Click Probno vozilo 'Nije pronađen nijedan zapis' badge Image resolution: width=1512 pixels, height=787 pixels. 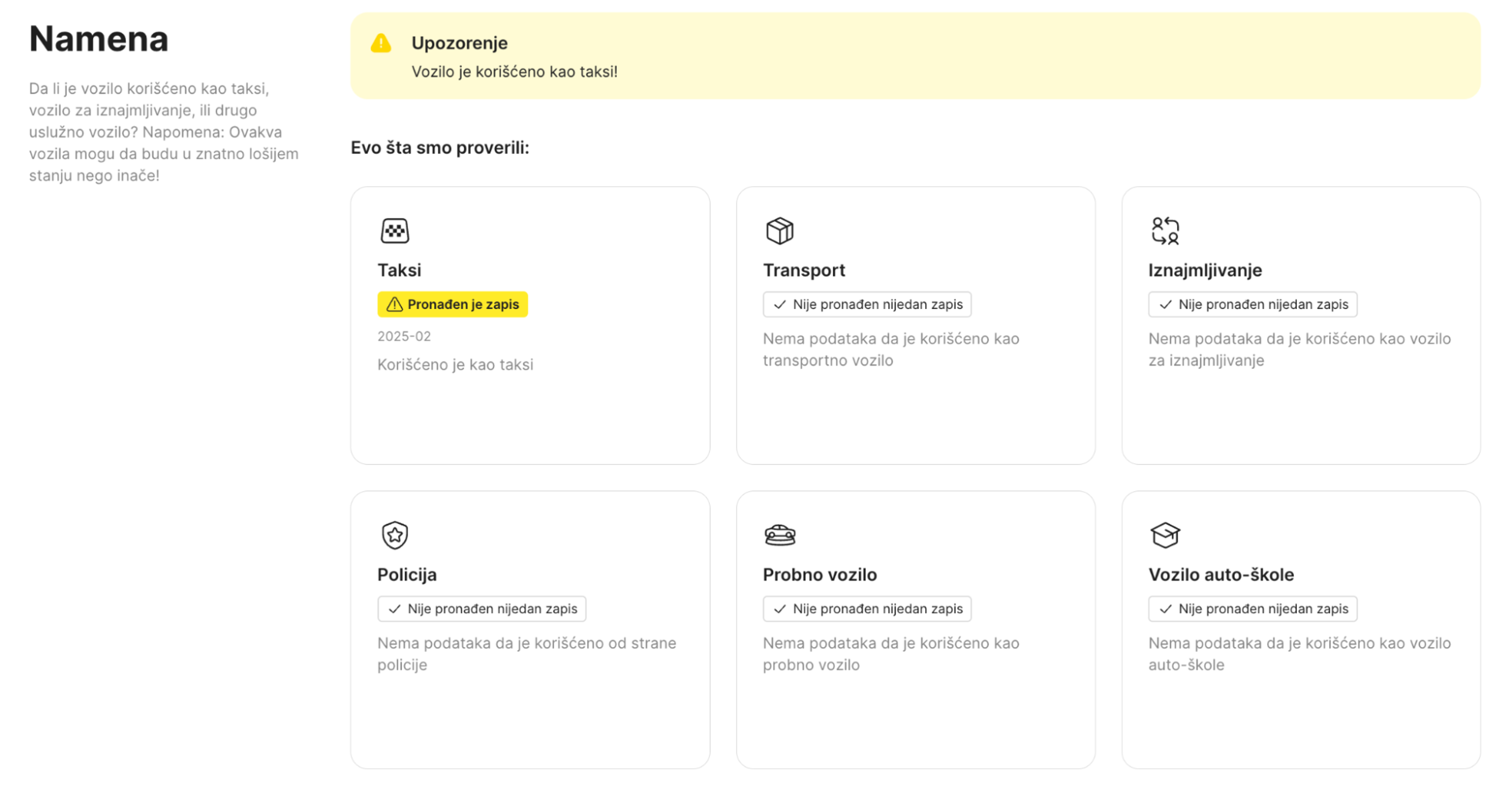pyautogui.click(x=867, y=609)
